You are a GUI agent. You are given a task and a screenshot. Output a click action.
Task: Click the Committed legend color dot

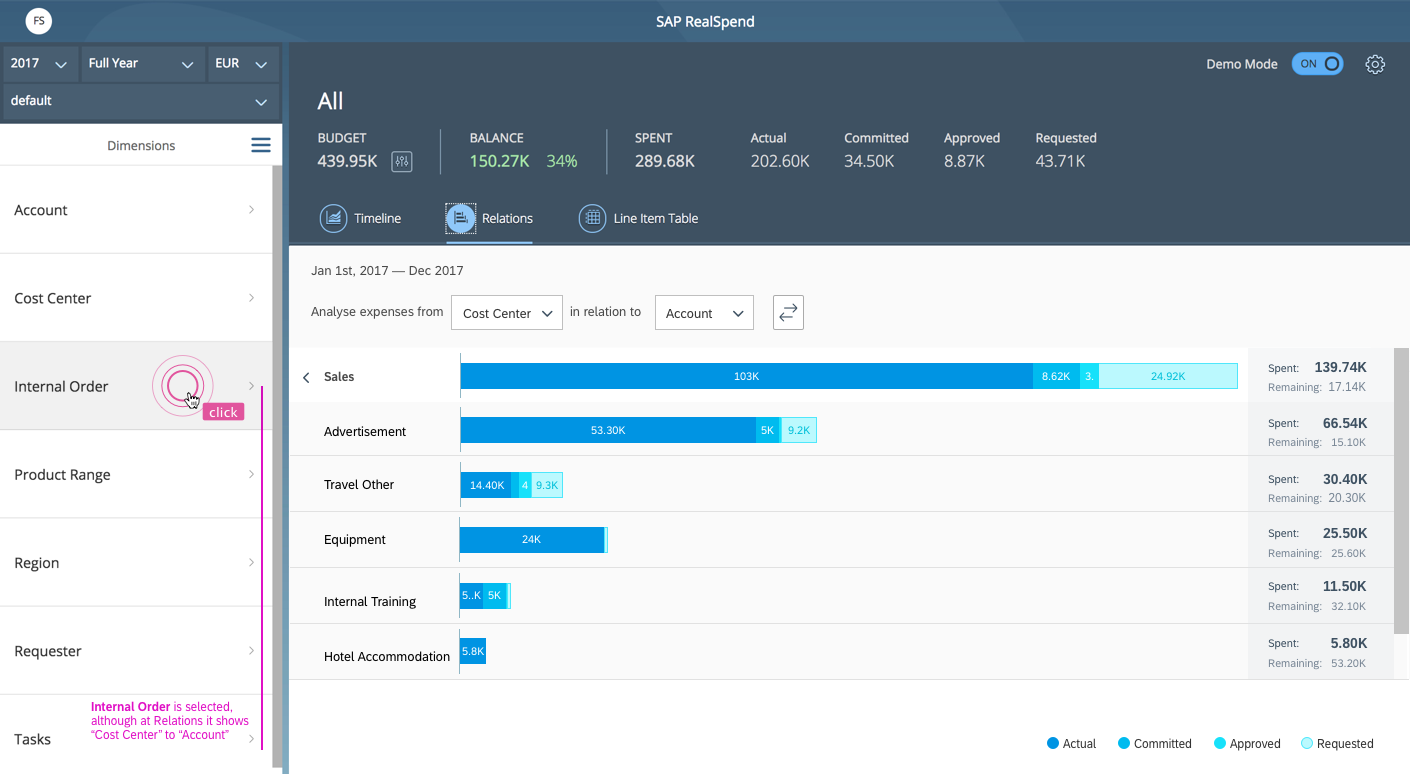[1124, 743]
